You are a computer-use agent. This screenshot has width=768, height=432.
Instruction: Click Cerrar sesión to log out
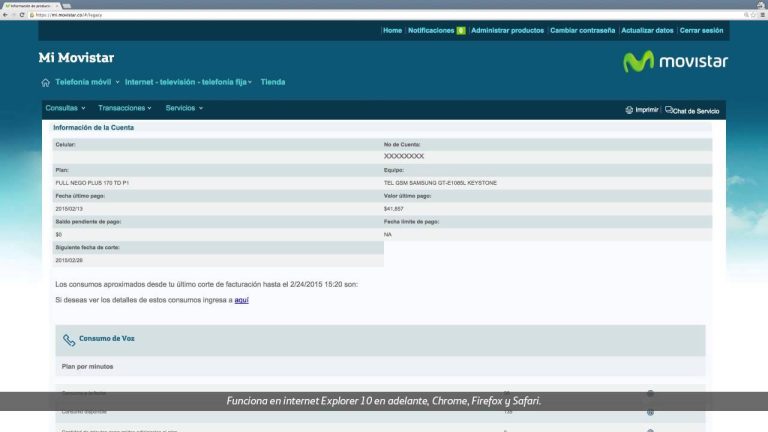(x=700, y=31)
